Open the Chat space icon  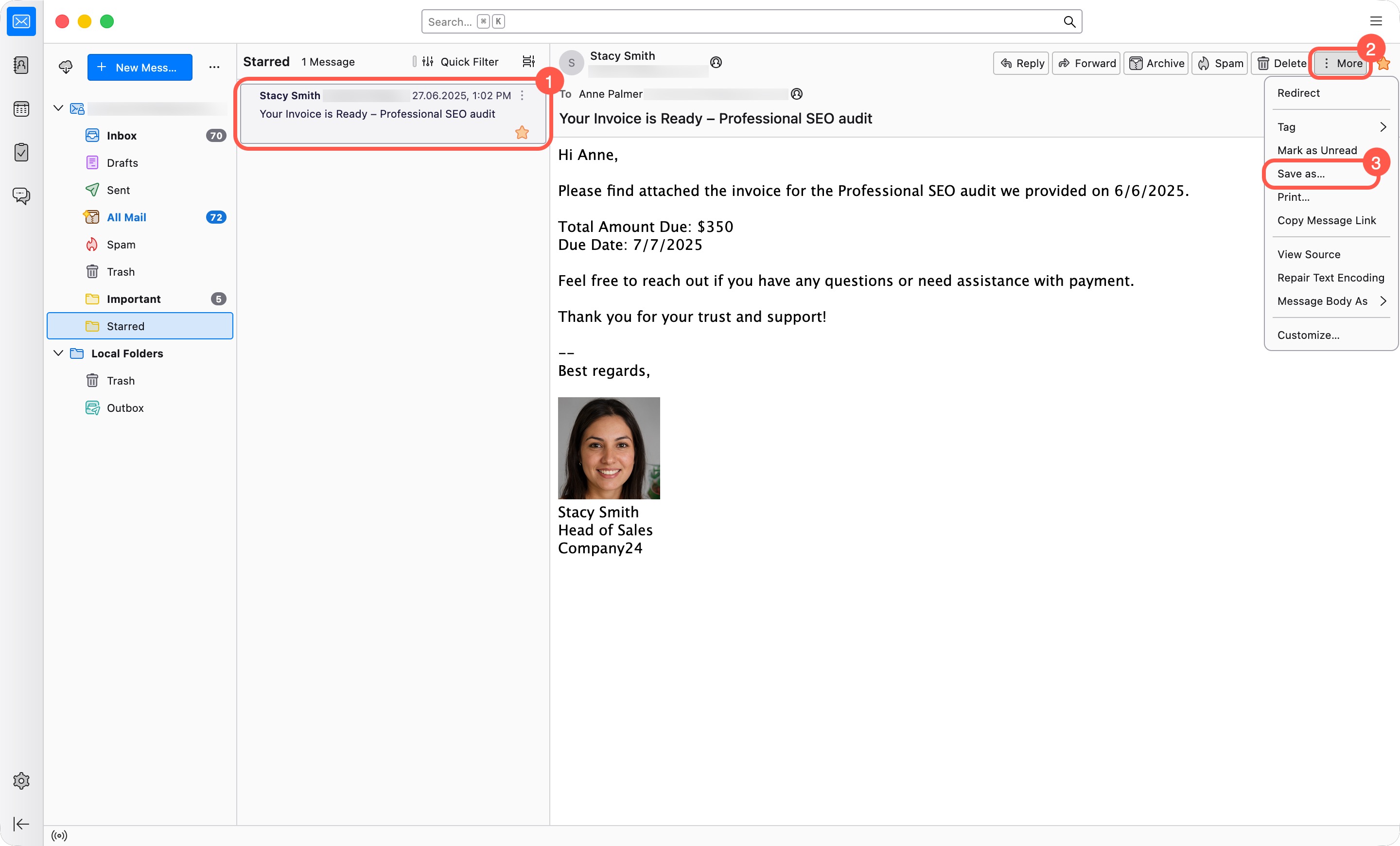point(21,196)
